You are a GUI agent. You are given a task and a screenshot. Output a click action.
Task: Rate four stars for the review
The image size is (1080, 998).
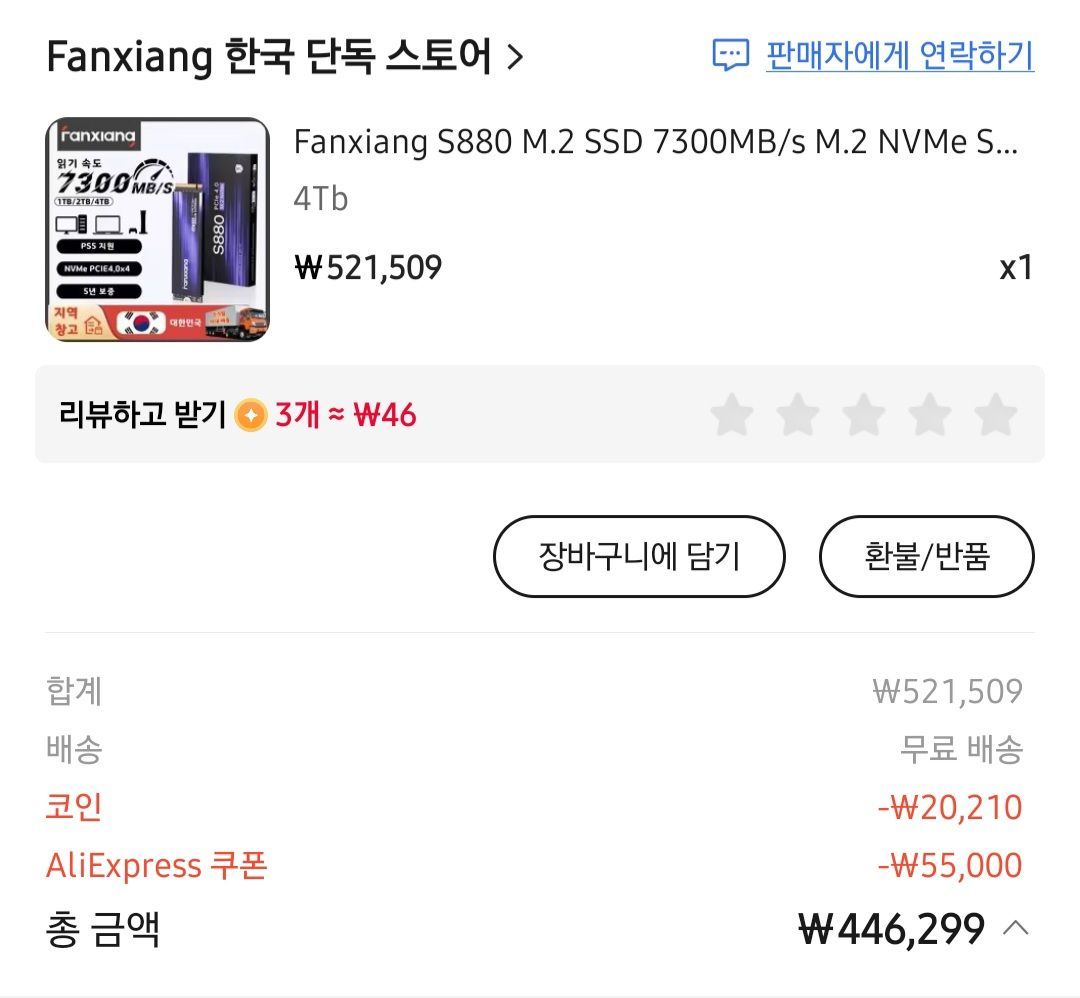point(930,415)
